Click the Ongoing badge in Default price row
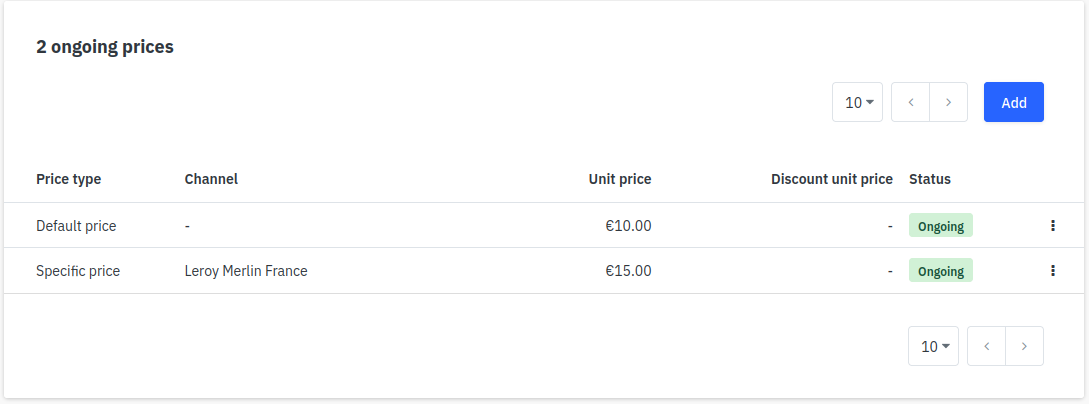Viewport: 1089px width, 404px height. [x=940, y=226]
